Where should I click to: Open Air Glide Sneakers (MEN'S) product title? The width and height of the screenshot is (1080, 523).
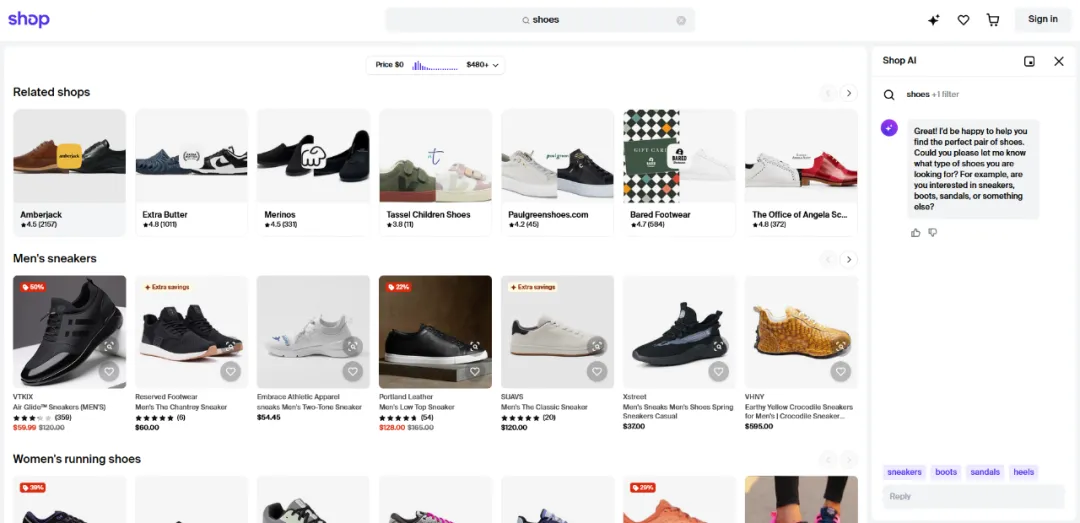pos(59,407)
